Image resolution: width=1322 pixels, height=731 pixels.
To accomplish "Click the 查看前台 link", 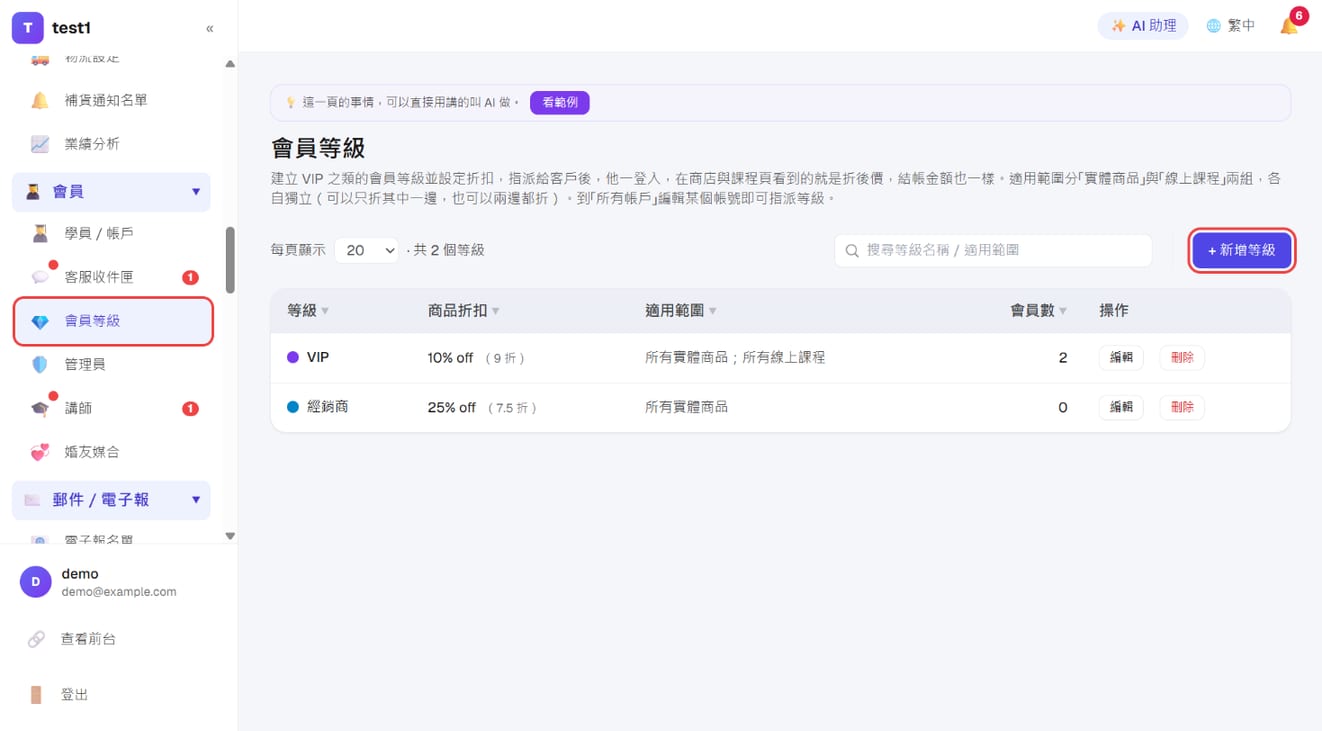I will pyautogui.click(x=88, y=639).
